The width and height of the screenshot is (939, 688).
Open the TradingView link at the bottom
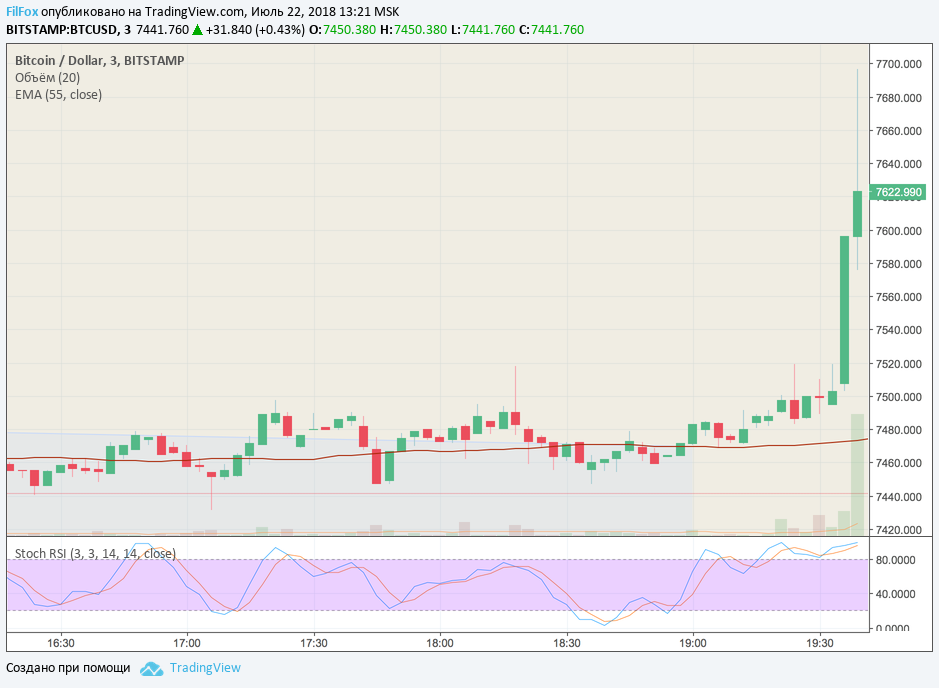click(205, 668)
